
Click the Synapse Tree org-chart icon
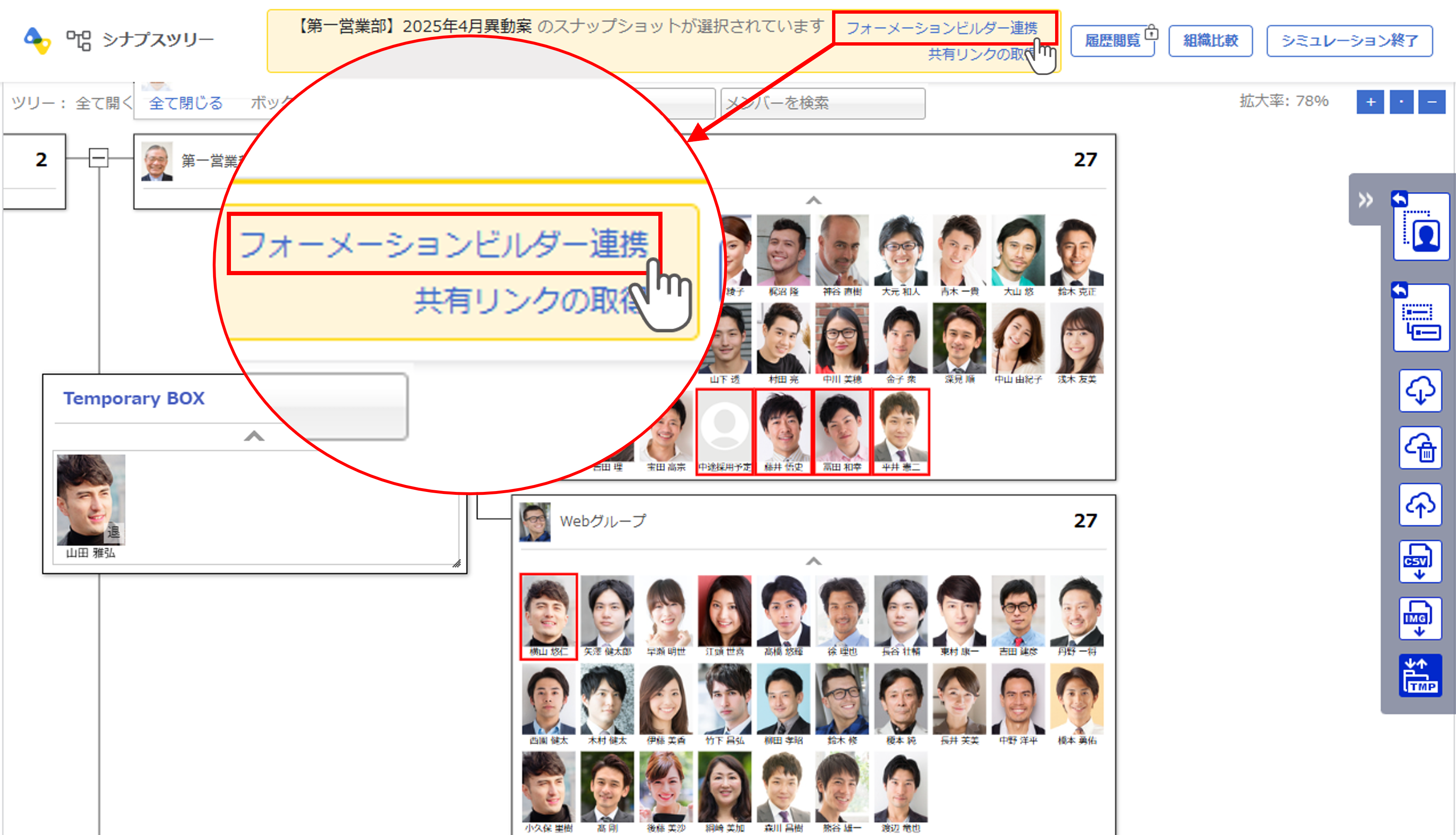(x=79, y=40)
